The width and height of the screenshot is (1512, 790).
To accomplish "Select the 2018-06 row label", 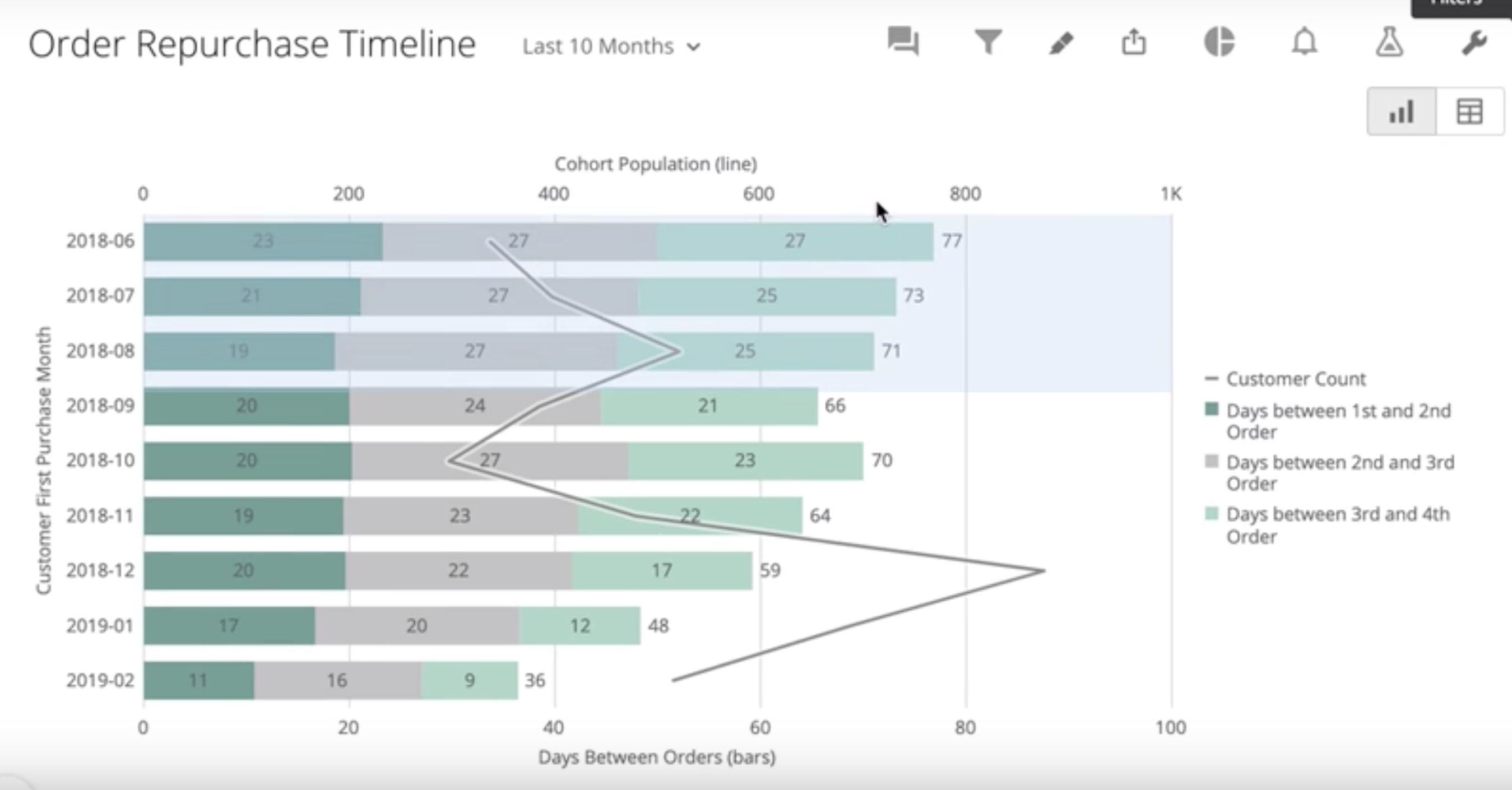I will [x=100, y=241].
